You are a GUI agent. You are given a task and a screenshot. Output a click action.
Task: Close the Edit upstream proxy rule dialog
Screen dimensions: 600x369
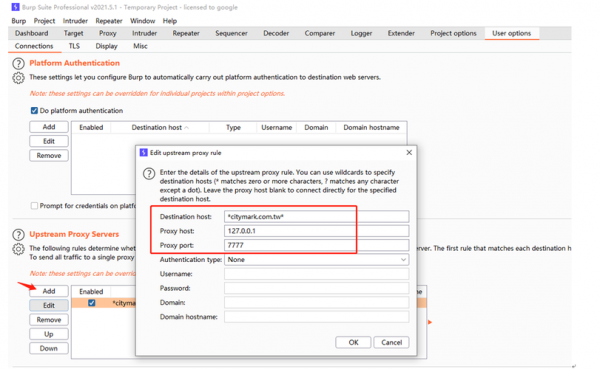pos(409,152)
